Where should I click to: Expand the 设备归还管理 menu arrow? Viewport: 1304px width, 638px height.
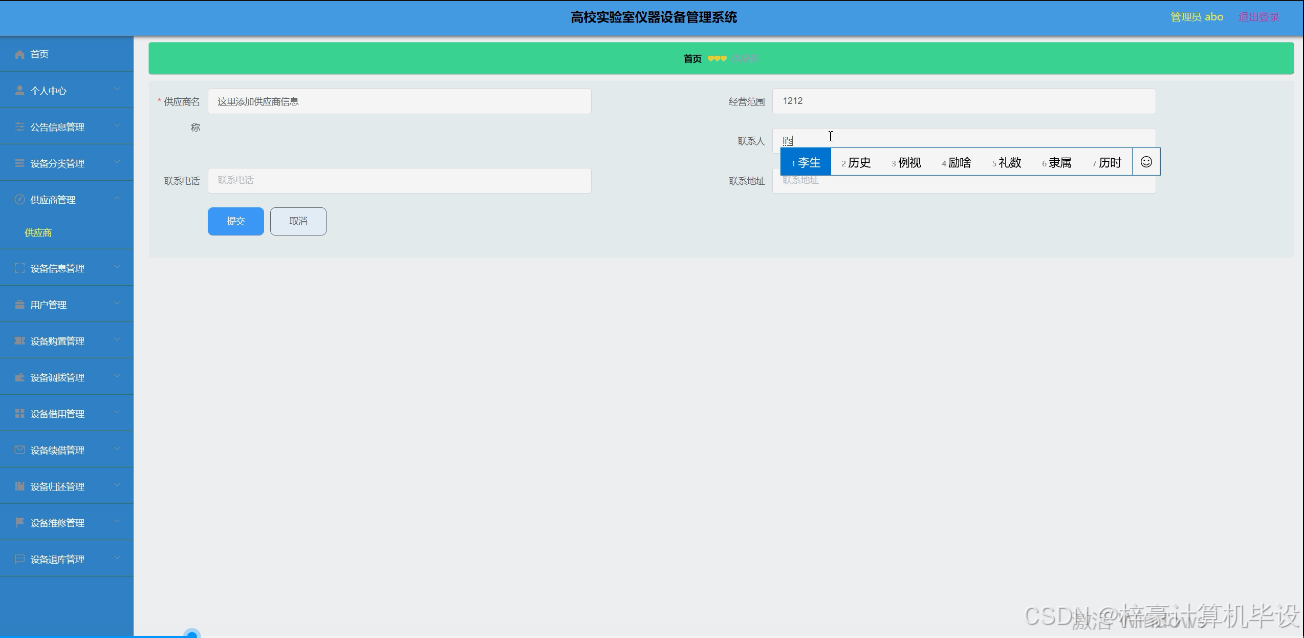pos(117,485)
